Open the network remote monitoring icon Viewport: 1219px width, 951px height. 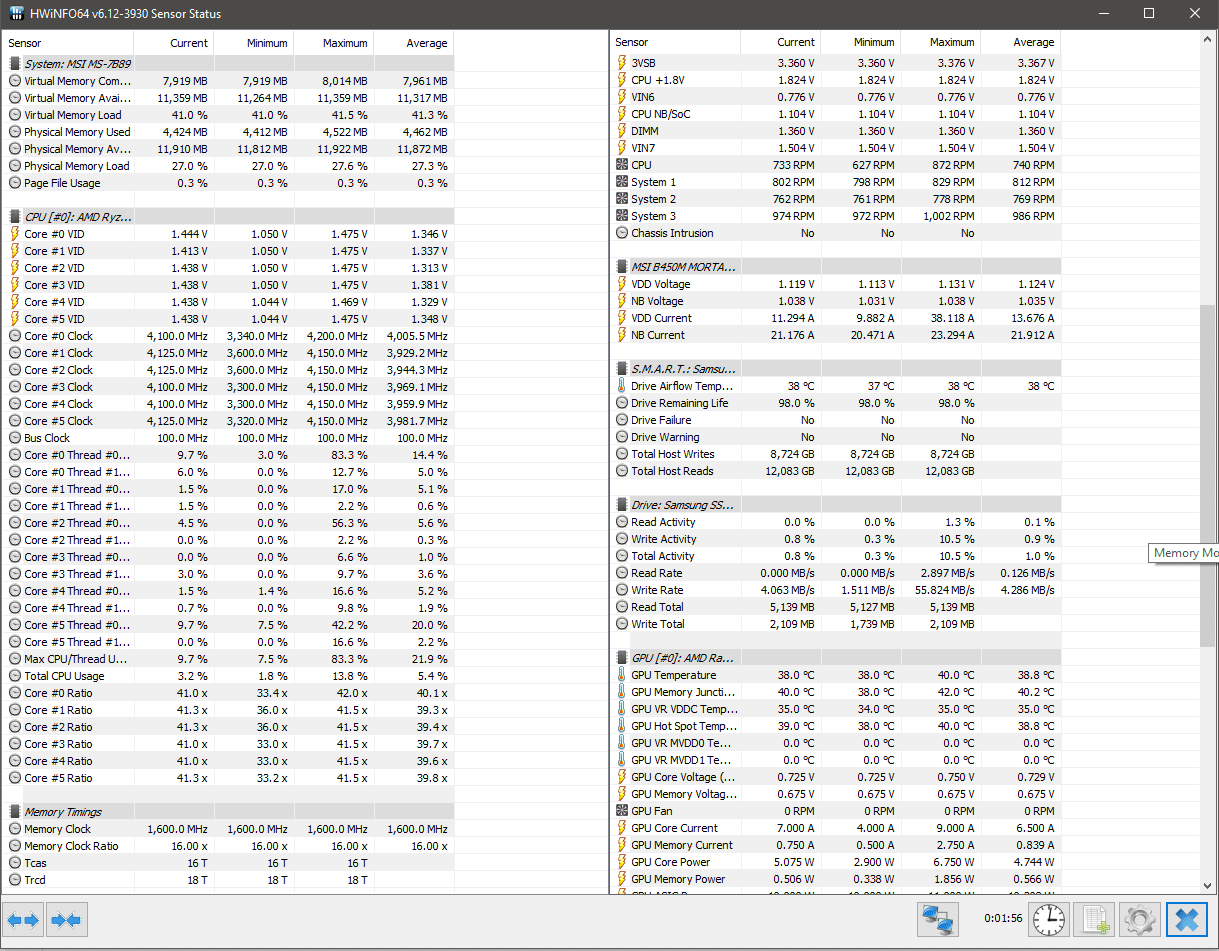tap(937, 920)
